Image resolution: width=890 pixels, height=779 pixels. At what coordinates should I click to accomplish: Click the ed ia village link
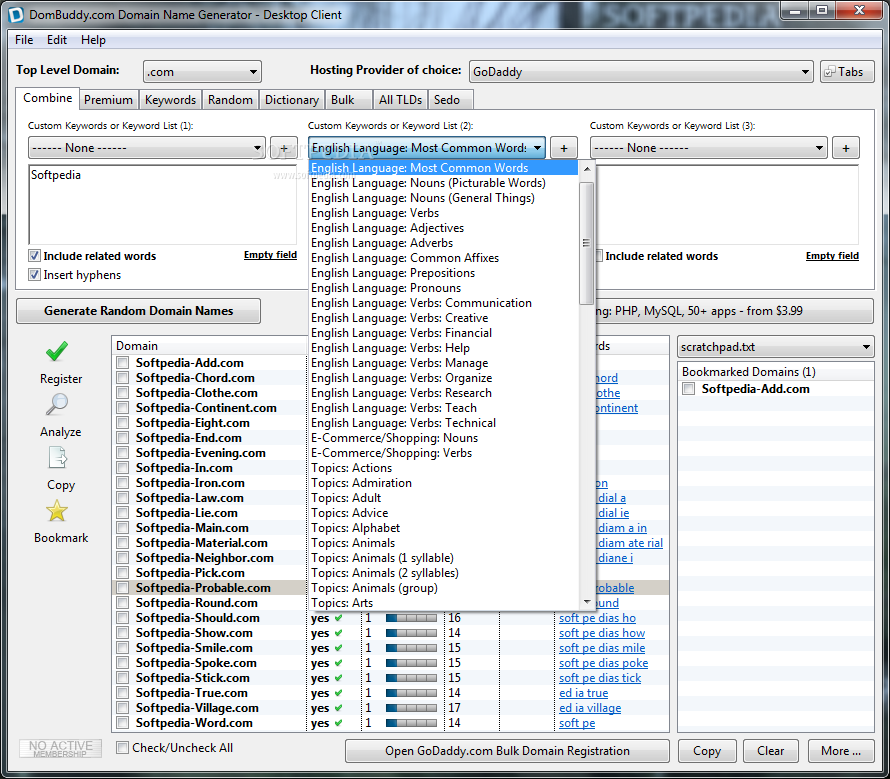[590, 708]
